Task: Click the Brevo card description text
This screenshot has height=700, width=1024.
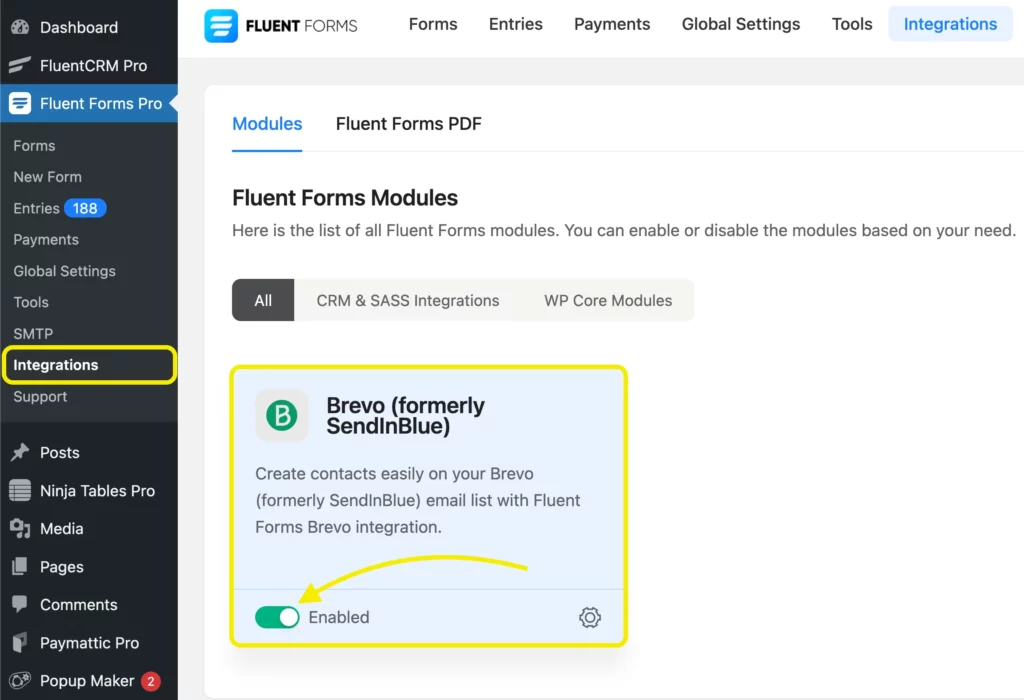Action: 418,500
